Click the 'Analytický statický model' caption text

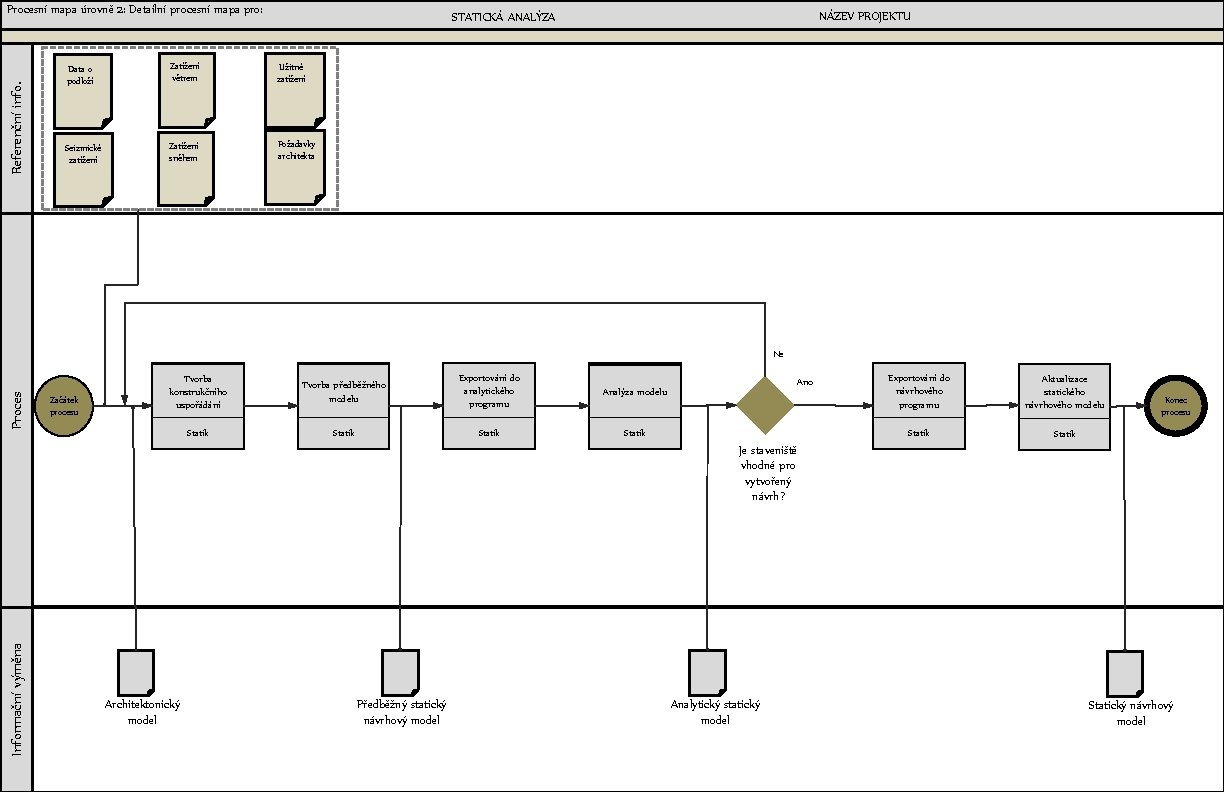pos(715,712)
